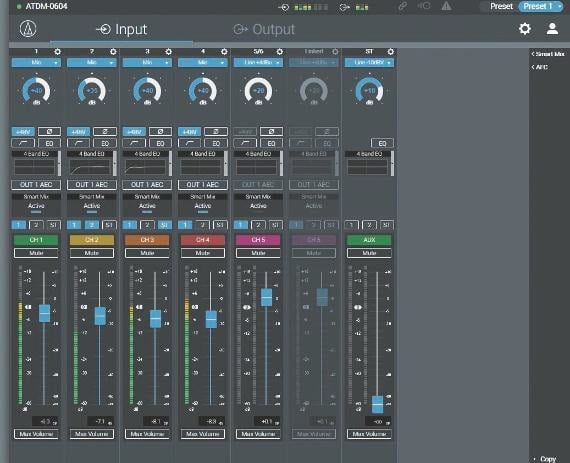The height and width of the screenshot is (463, 570).
Task: Click Max Volume on channel 4
Action: 203,434
